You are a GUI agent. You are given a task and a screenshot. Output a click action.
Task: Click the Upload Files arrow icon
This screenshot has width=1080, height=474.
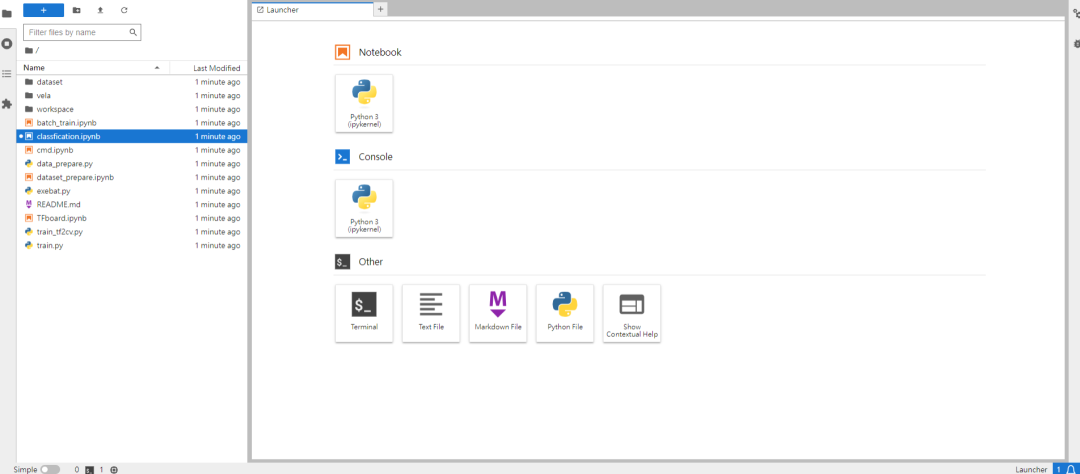point(100,10)
